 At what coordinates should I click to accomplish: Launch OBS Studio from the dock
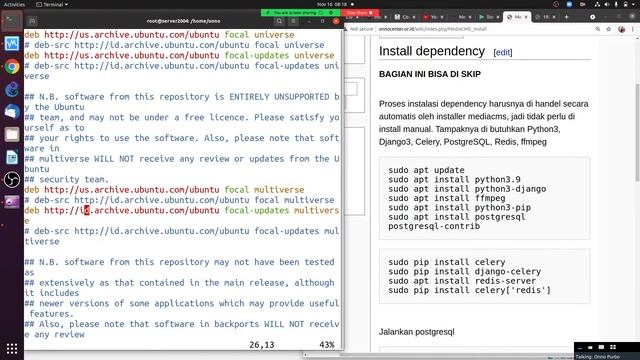(x=11, y=180)
